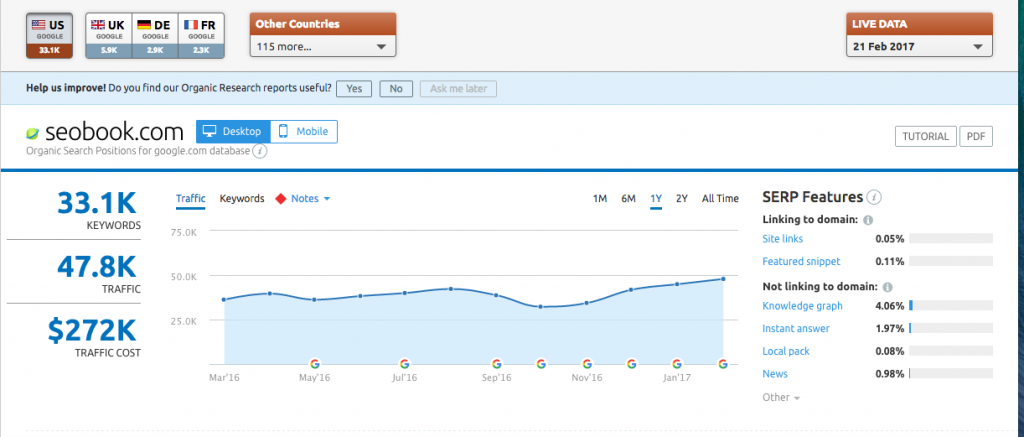1024x437 pixels.
Task: Set chart range to 6M
Action: [628, 199]
